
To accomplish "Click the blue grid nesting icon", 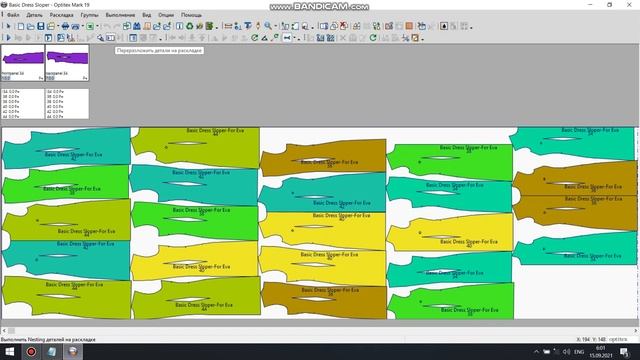I will (330, 38).
